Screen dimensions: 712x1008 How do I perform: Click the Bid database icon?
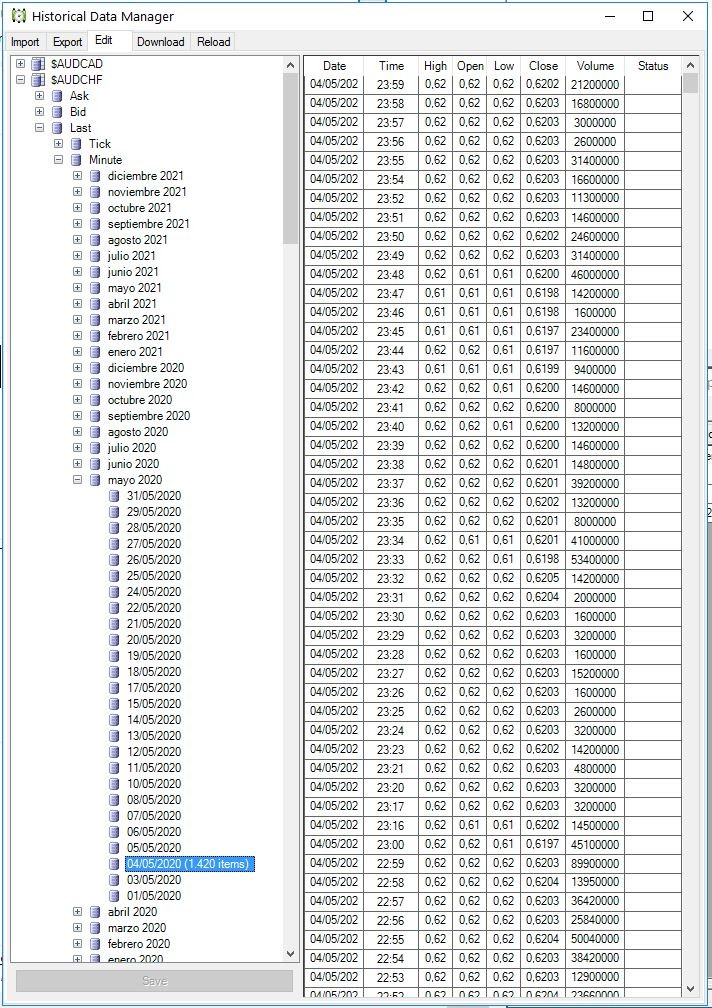coord(57,112)
